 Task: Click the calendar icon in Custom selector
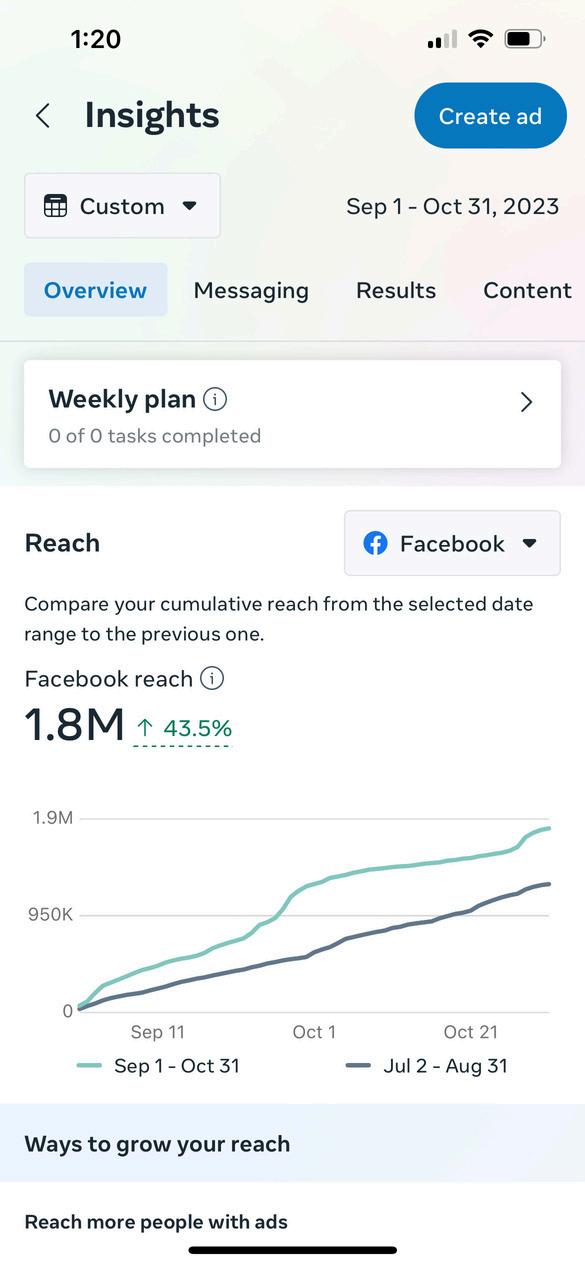tap(56, 206)
